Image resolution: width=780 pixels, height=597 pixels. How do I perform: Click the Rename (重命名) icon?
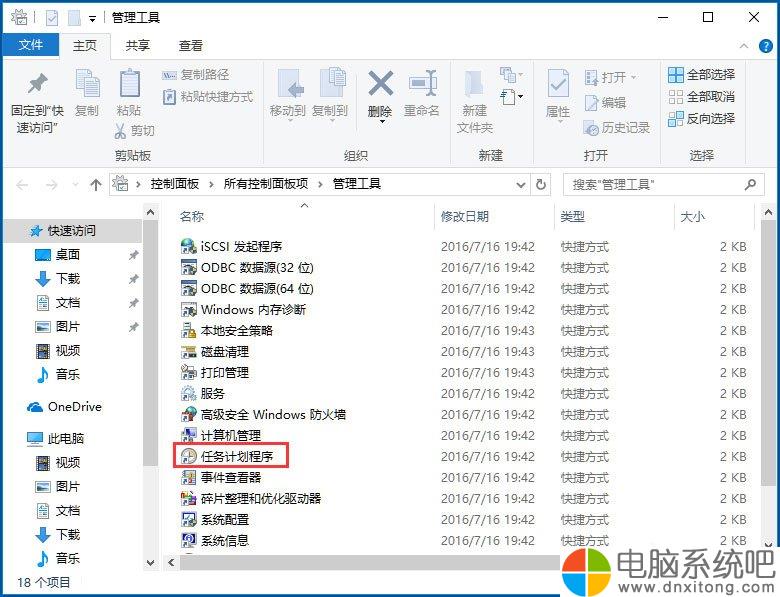422,83
